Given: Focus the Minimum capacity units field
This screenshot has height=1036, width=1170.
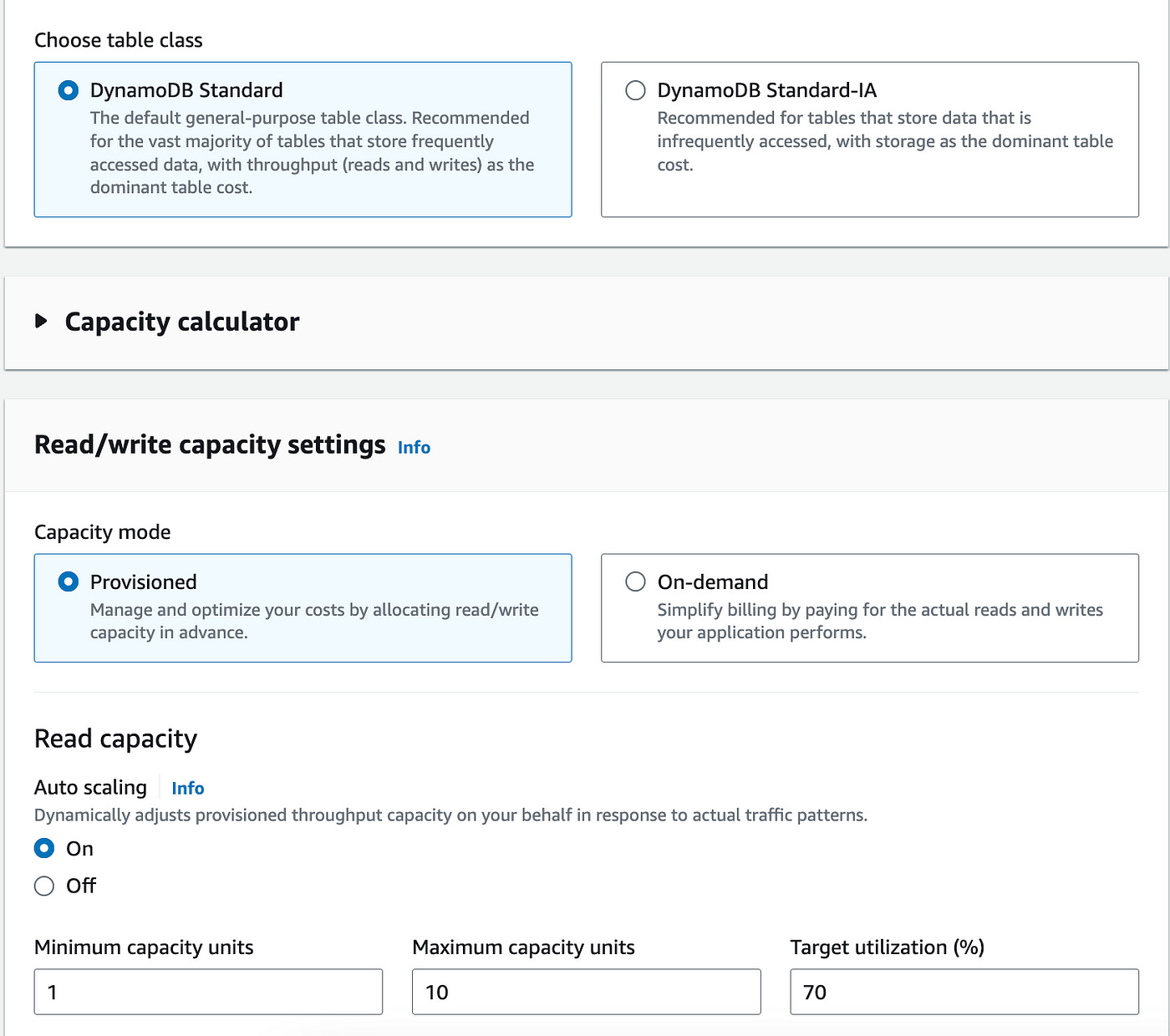Looking at the screenshot, I should point(208,992).
